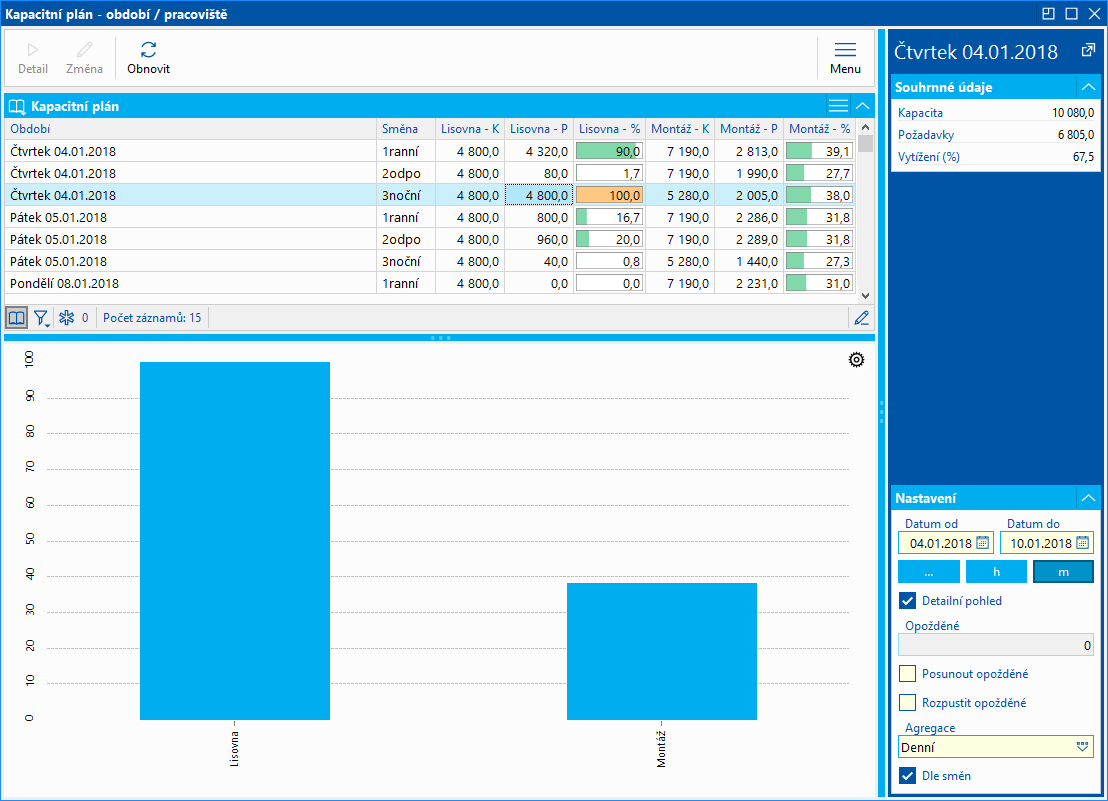Click the pop-out icon beside date title
1108x801 pixels.
point(1088,51)
